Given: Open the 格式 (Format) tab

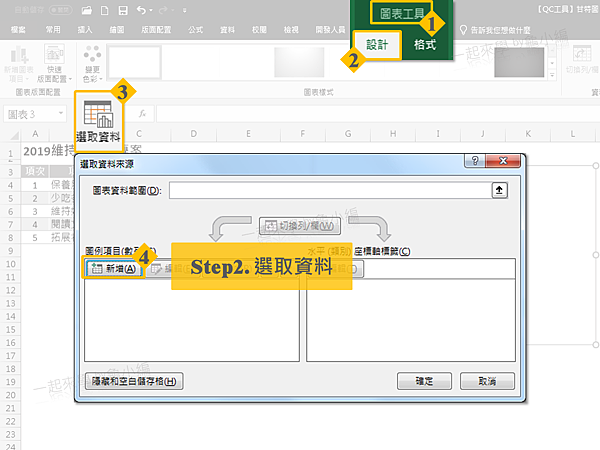Looking at the screenshot, I should [425, 45].
